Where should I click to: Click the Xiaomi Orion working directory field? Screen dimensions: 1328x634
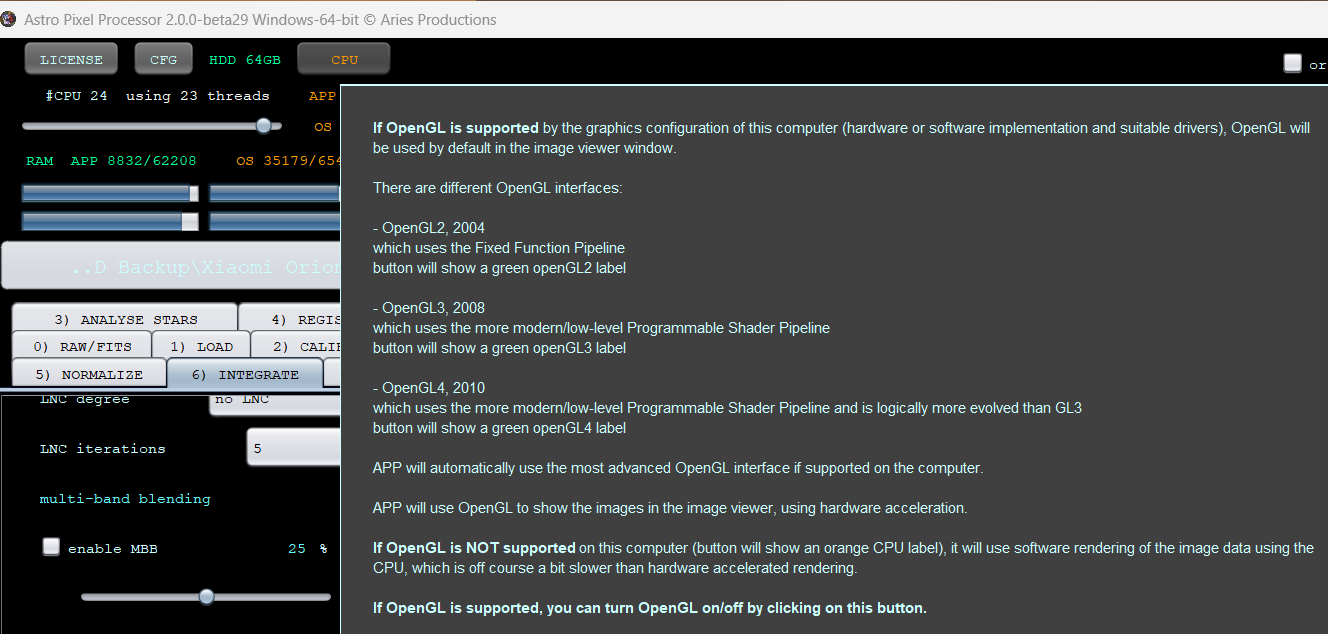coord(170,265)
